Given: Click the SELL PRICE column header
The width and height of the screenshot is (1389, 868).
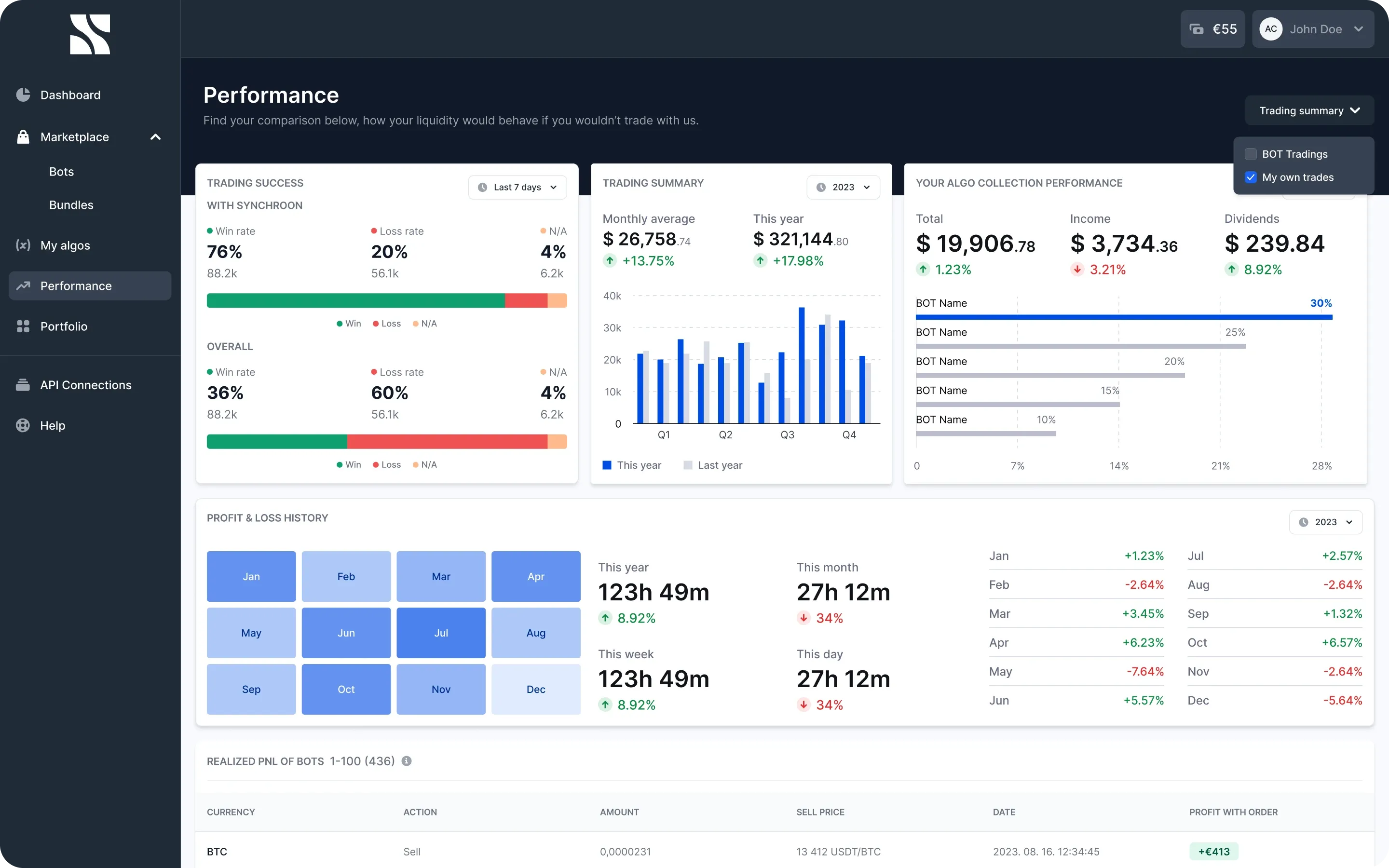Looking at the screenshot, I should tap(820, 812).
